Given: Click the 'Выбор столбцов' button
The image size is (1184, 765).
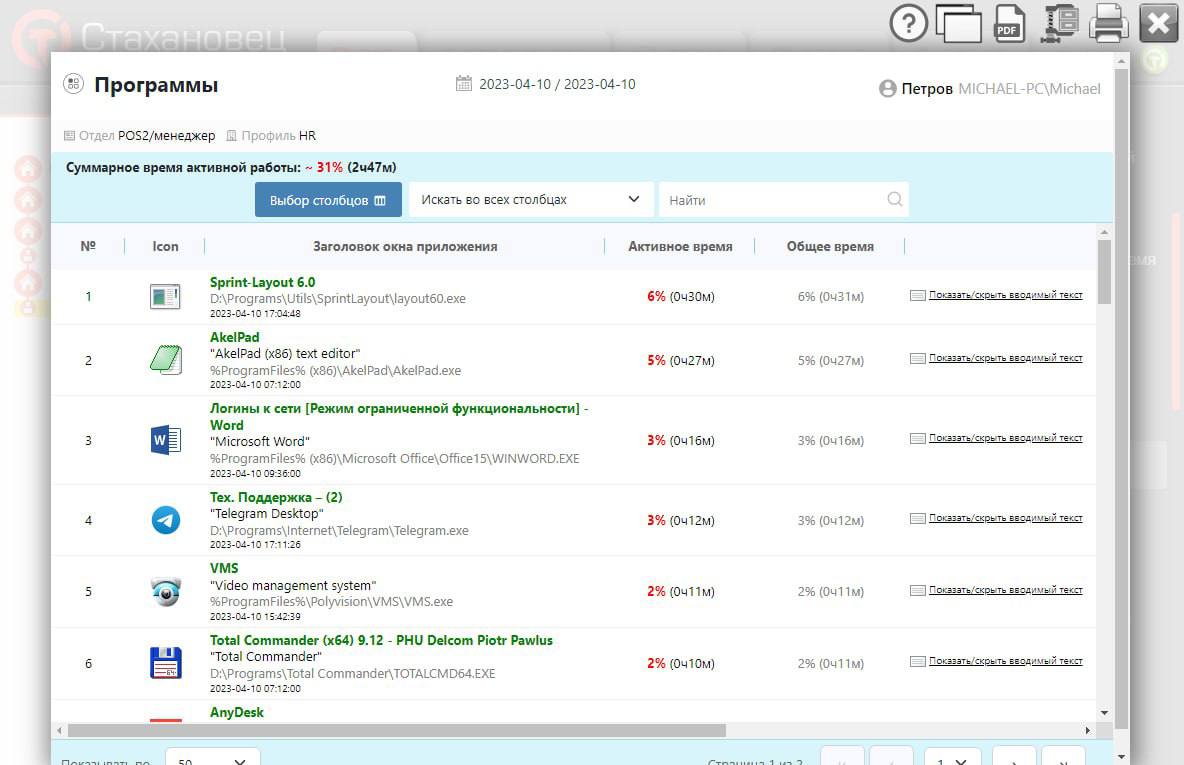Looking at the screenshot, I should click(x=328, y=200).
